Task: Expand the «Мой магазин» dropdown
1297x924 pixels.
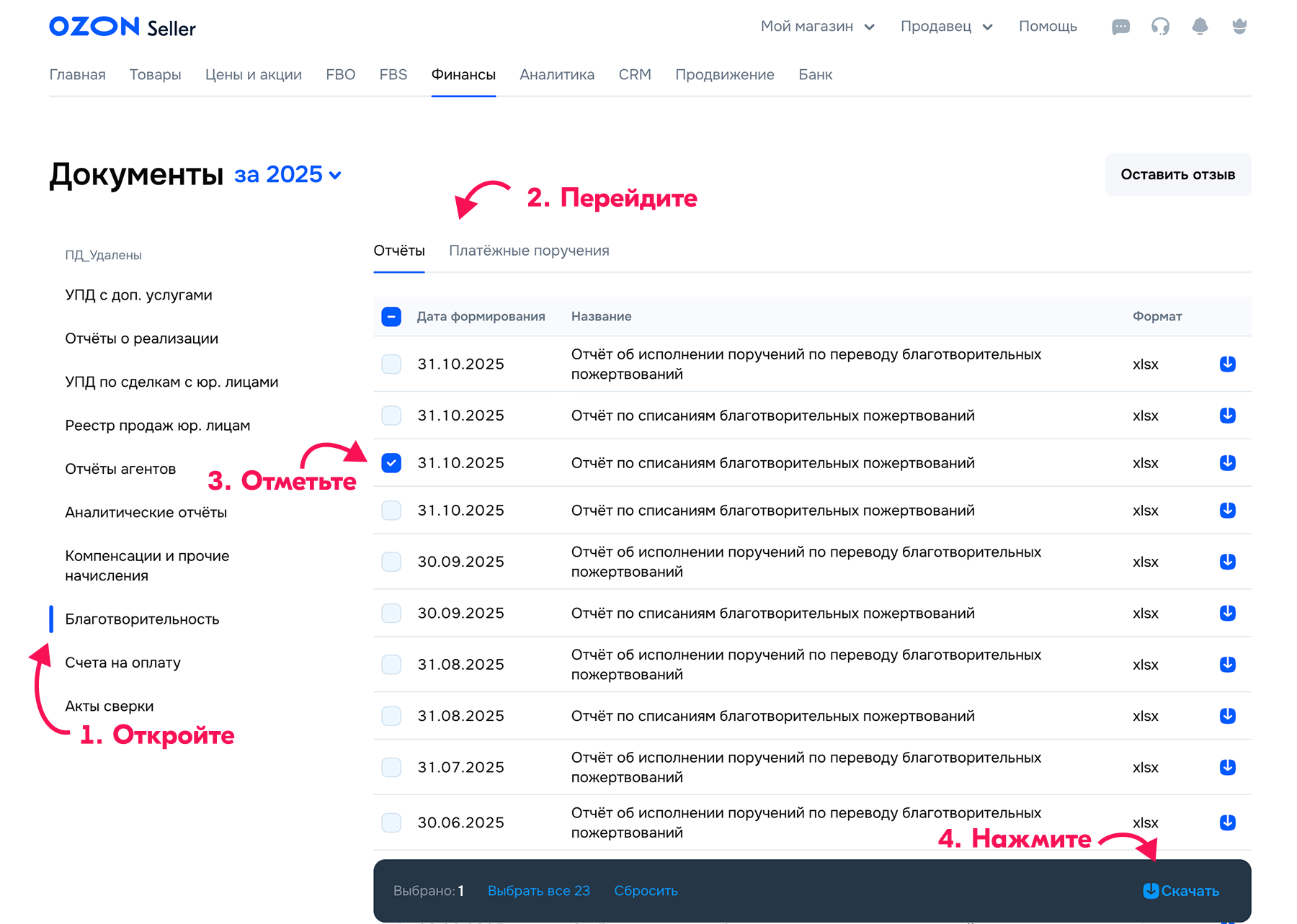Action: click(818, 27)
